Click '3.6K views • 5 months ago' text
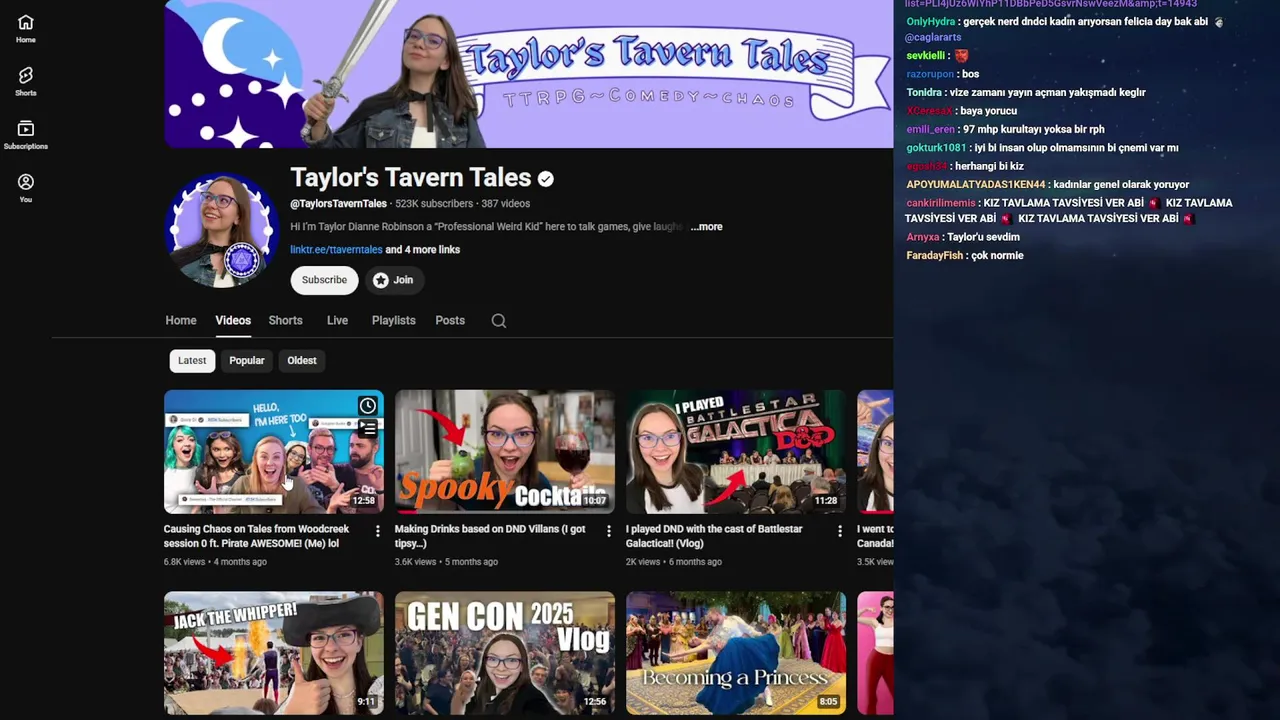Viewport: 1280px width, 720px height. 446,562
